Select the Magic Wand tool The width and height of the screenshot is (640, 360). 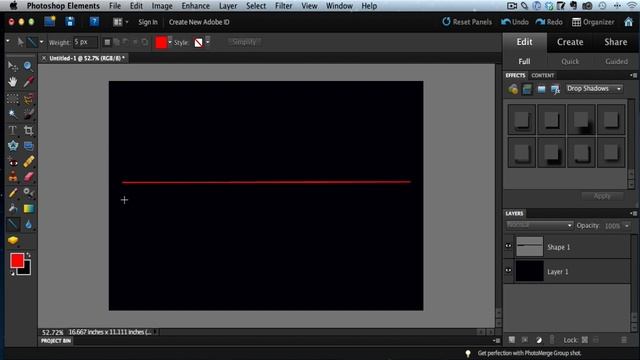[13, 114]
